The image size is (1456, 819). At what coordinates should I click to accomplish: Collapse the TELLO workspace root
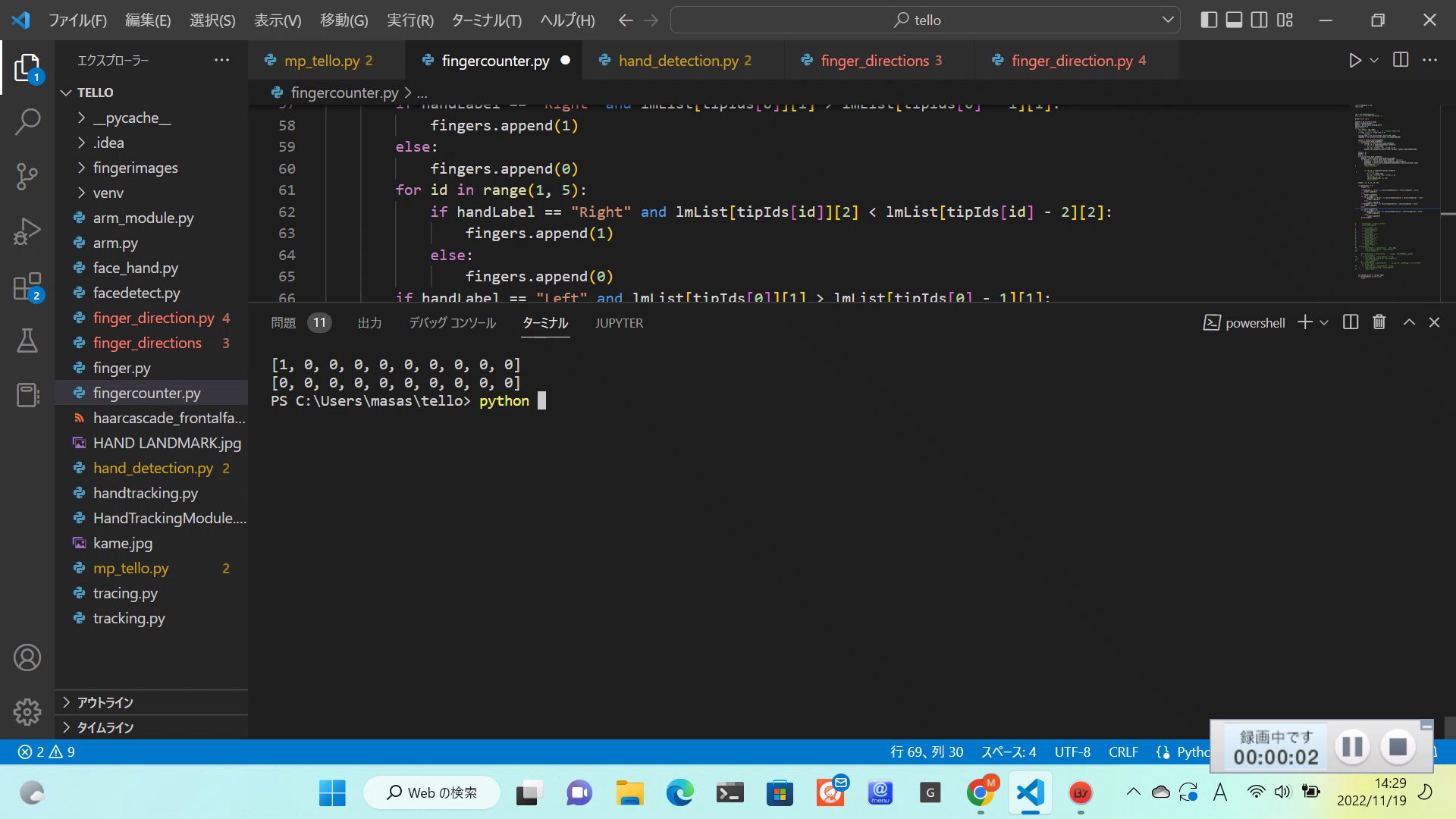152,93
